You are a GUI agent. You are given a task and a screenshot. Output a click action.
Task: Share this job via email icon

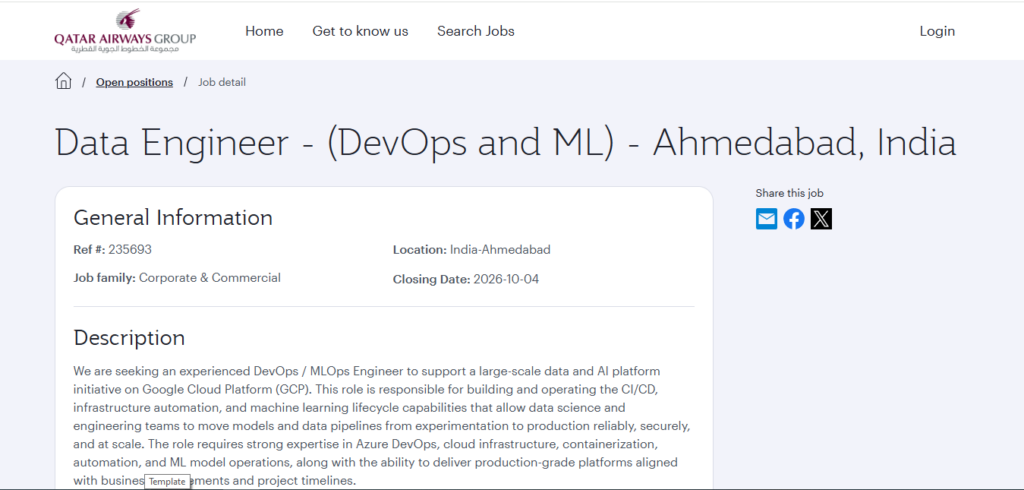pyautogui.click(x=767, y=219)
